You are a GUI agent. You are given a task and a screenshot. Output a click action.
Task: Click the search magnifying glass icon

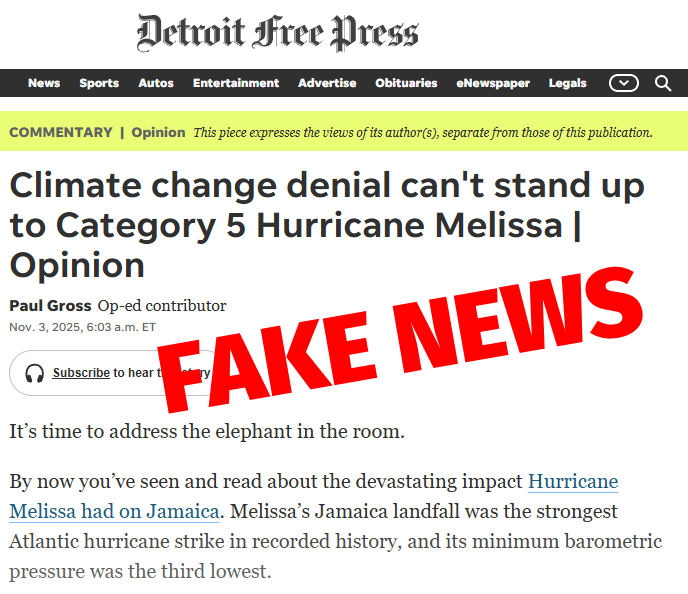point(663,83)
